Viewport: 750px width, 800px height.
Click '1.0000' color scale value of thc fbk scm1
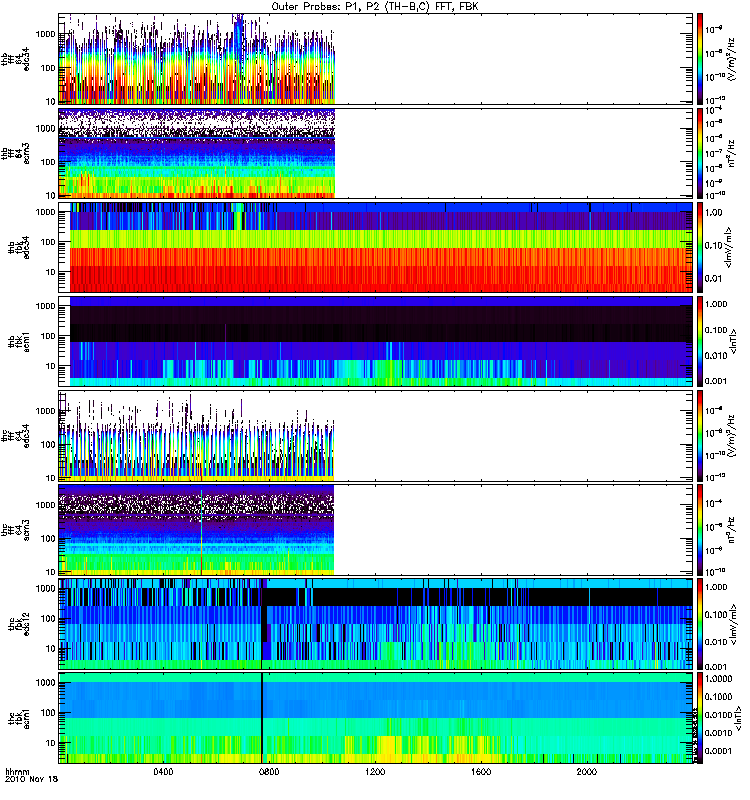coord(719,679)
